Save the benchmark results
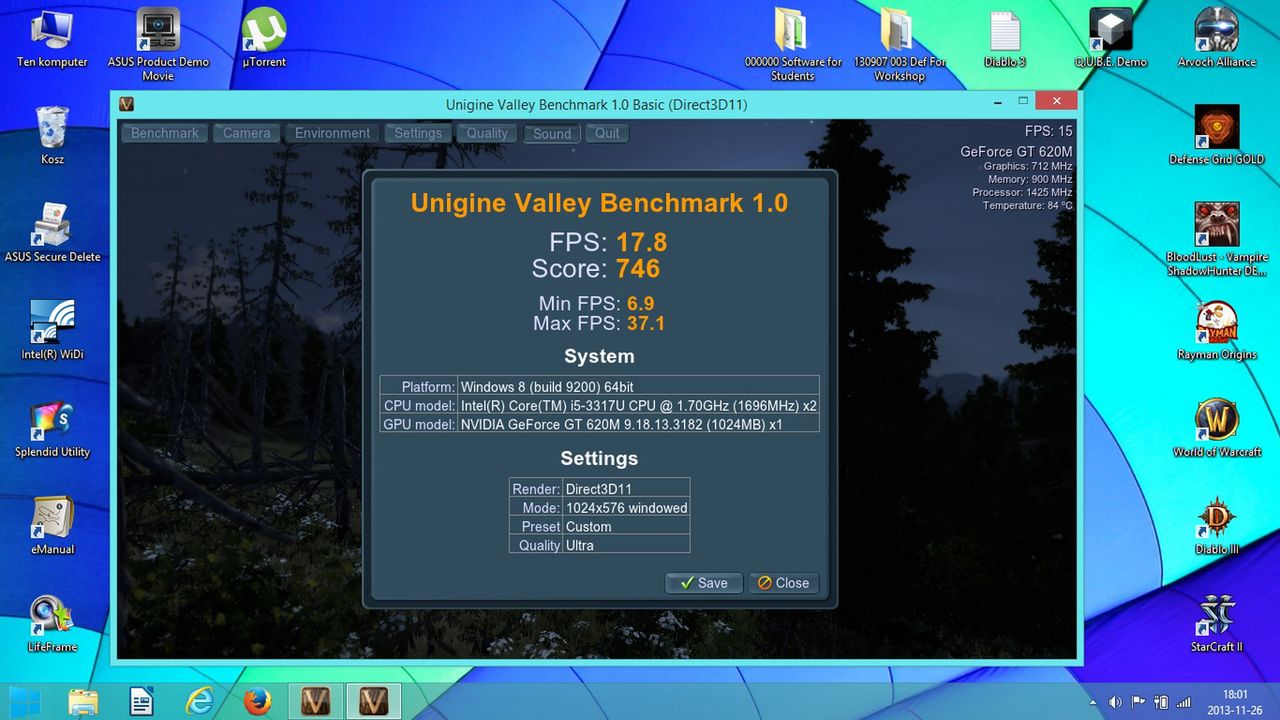This screenshot has width=1280, height=720. [704, 583]
